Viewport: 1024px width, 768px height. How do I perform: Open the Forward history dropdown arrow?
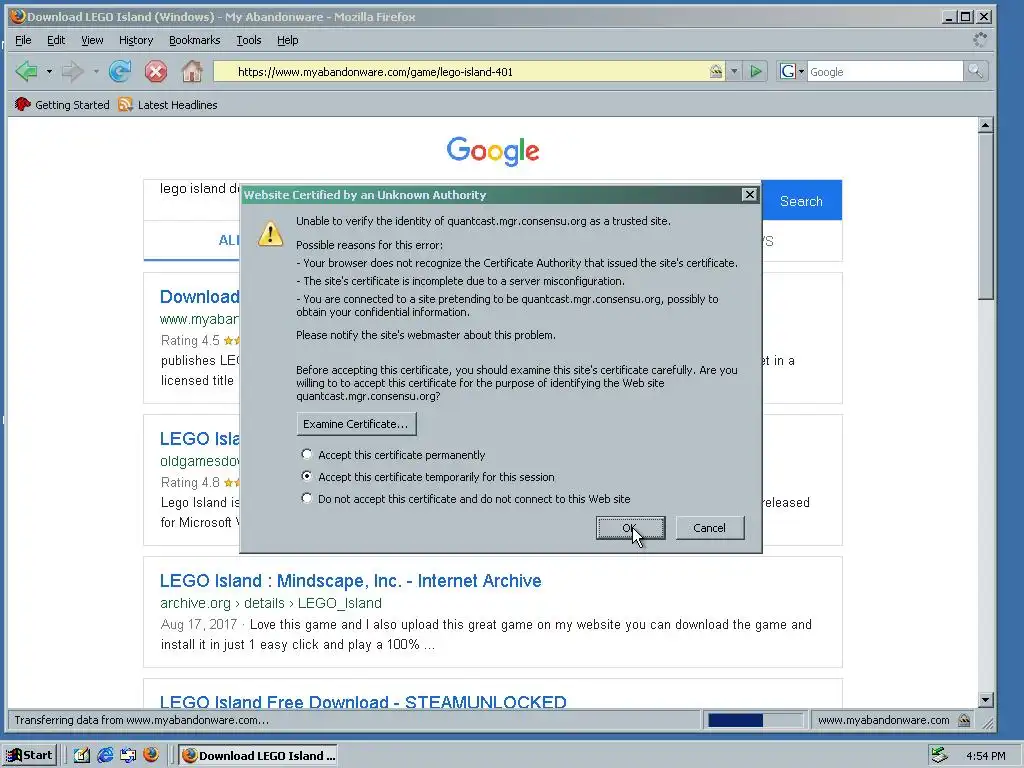[x=96, y=72]
